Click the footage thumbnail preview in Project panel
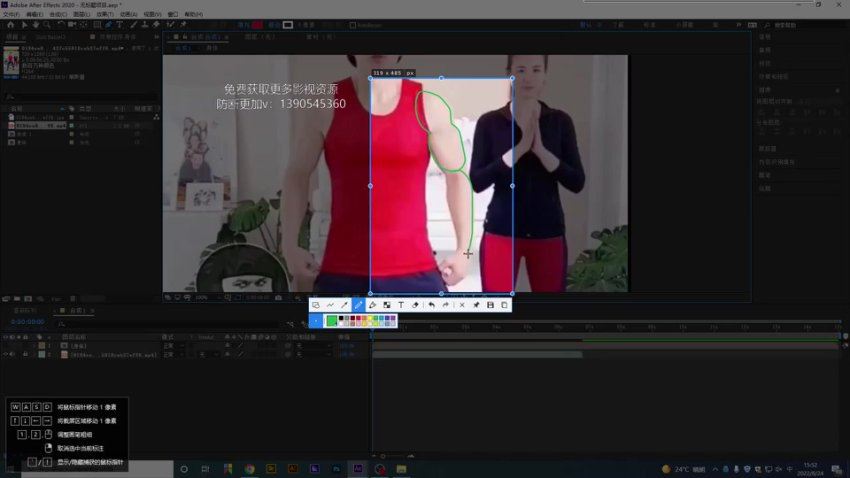 point(11,61)
